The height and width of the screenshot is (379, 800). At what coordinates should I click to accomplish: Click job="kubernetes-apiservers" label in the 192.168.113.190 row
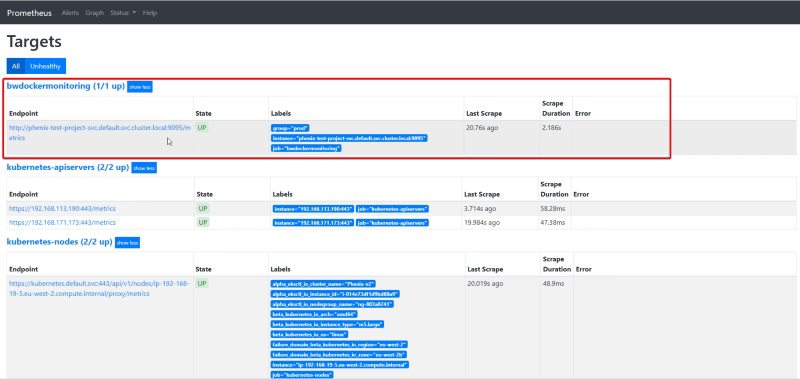pyautogui.click(x=392, y=209)
